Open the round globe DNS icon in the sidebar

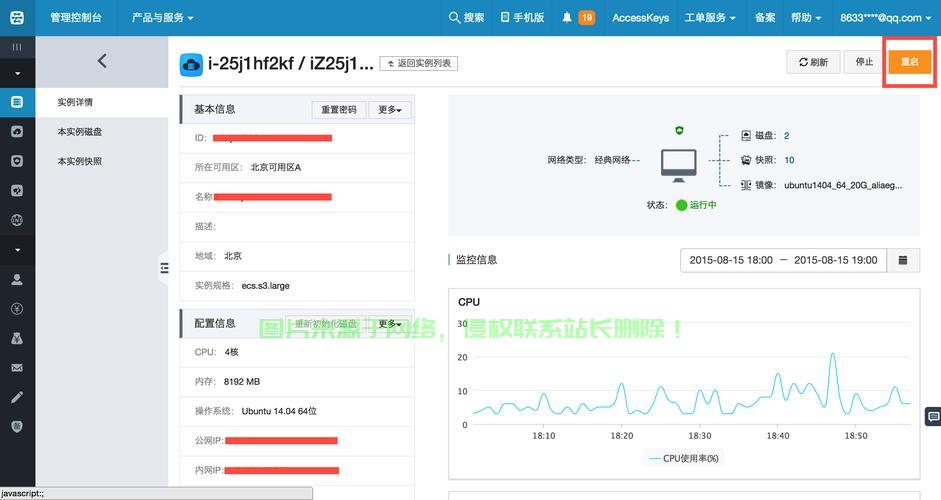[x=17, y=220]
